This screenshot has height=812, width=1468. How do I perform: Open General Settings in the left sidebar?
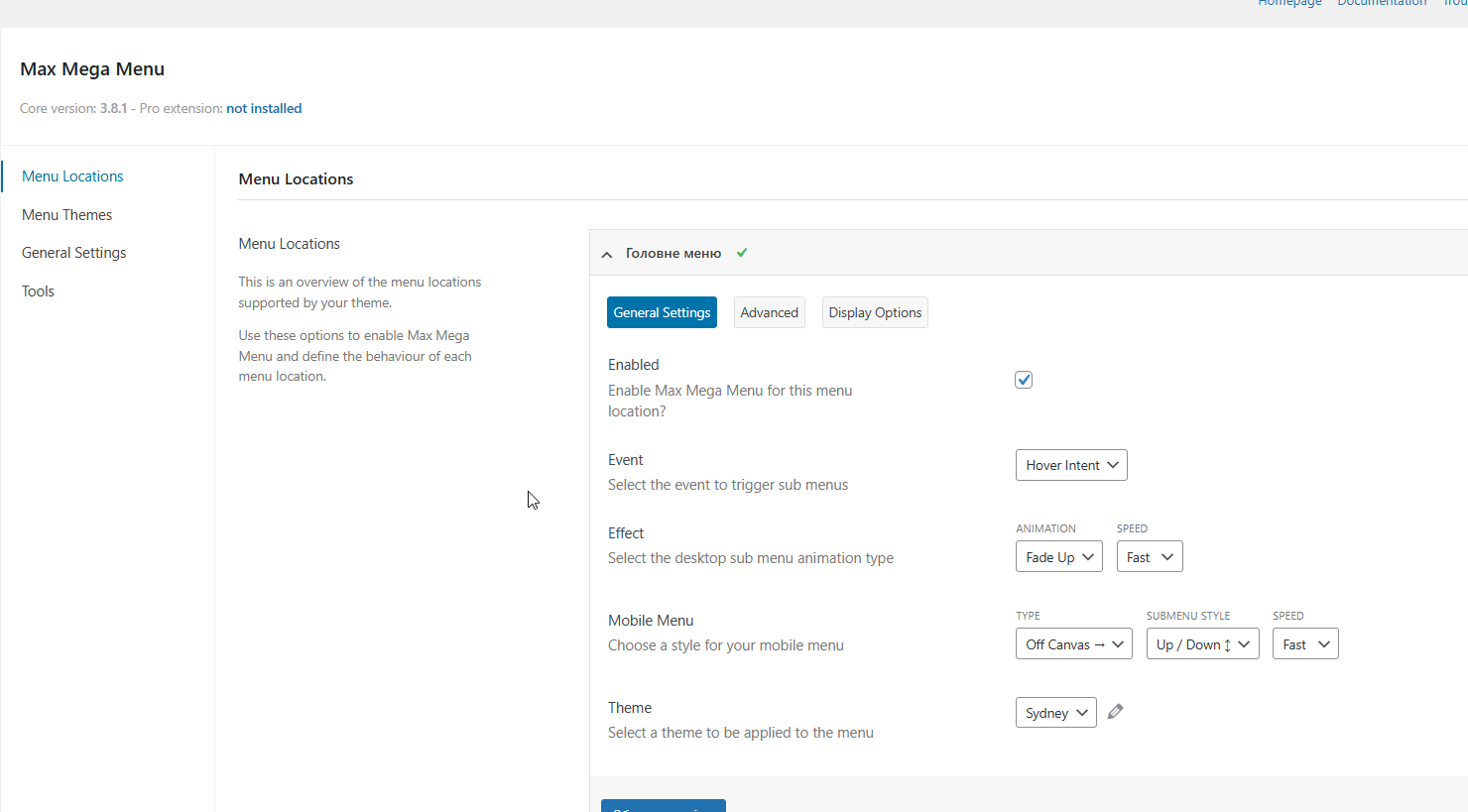point(74,253)
